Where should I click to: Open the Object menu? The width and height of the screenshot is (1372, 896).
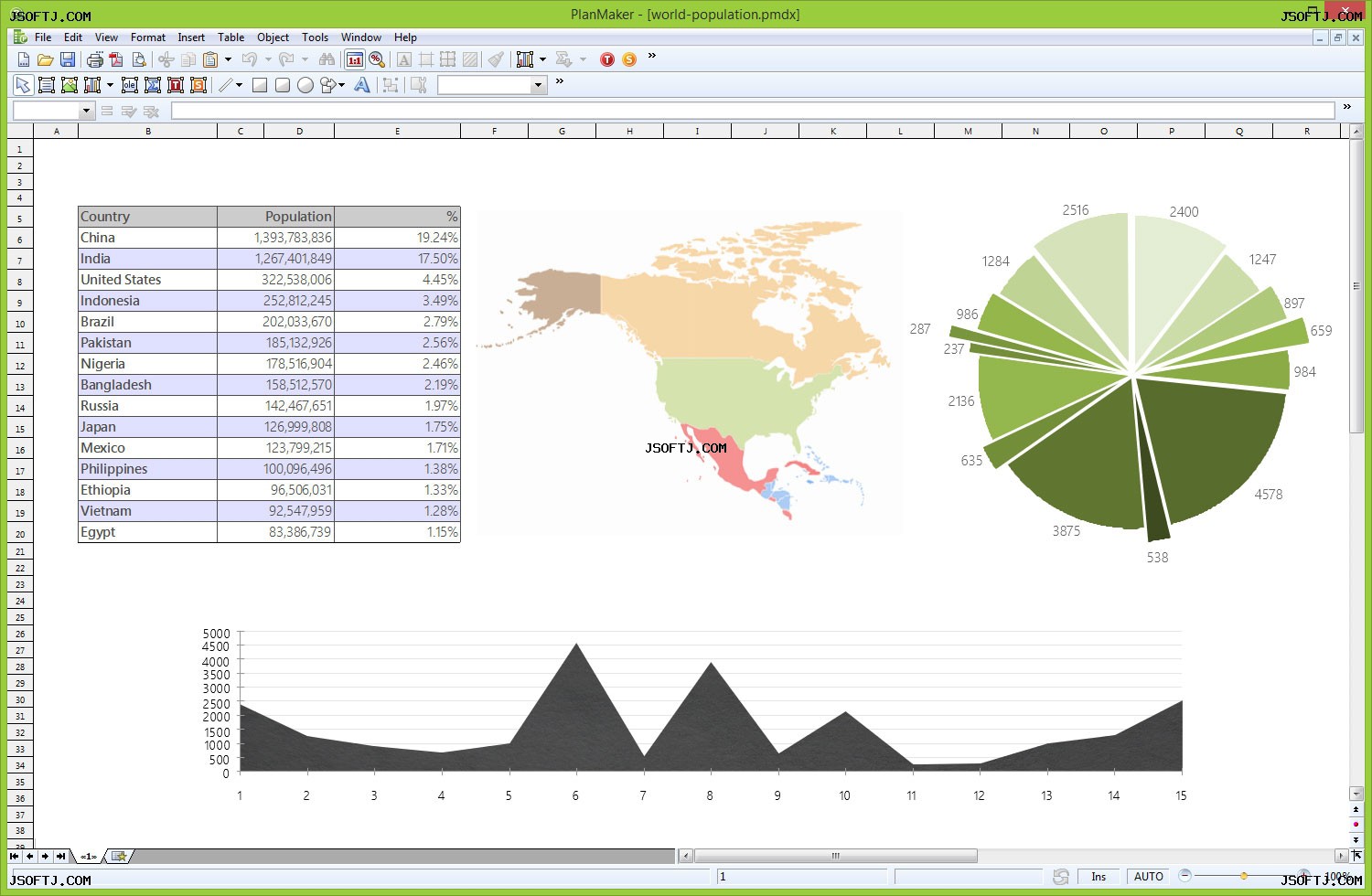(273, 37)
